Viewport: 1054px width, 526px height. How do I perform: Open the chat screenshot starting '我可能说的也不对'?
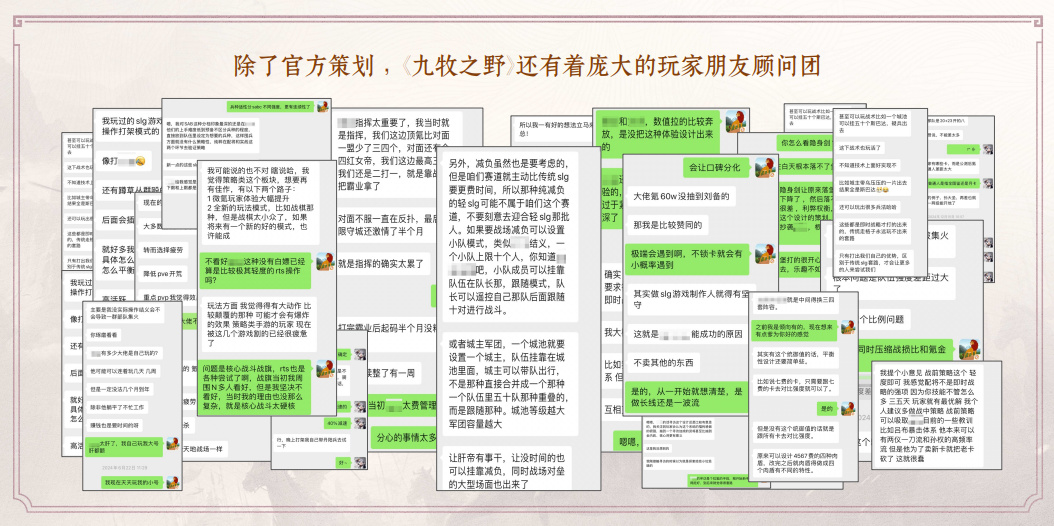267,288
